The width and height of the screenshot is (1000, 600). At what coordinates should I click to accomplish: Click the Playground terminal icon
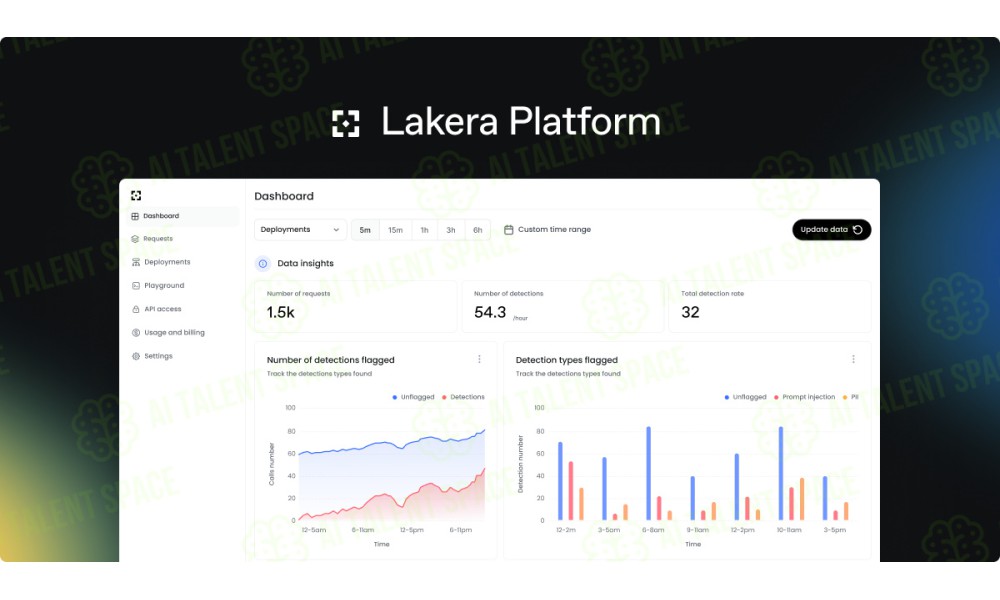coord(135,286)
